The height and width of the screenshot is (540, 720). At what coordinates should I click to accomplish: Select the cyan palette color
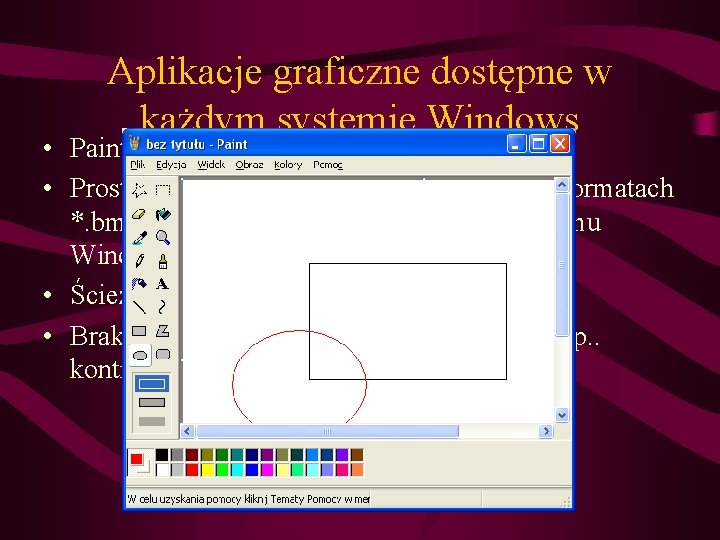tap(237, 470)
